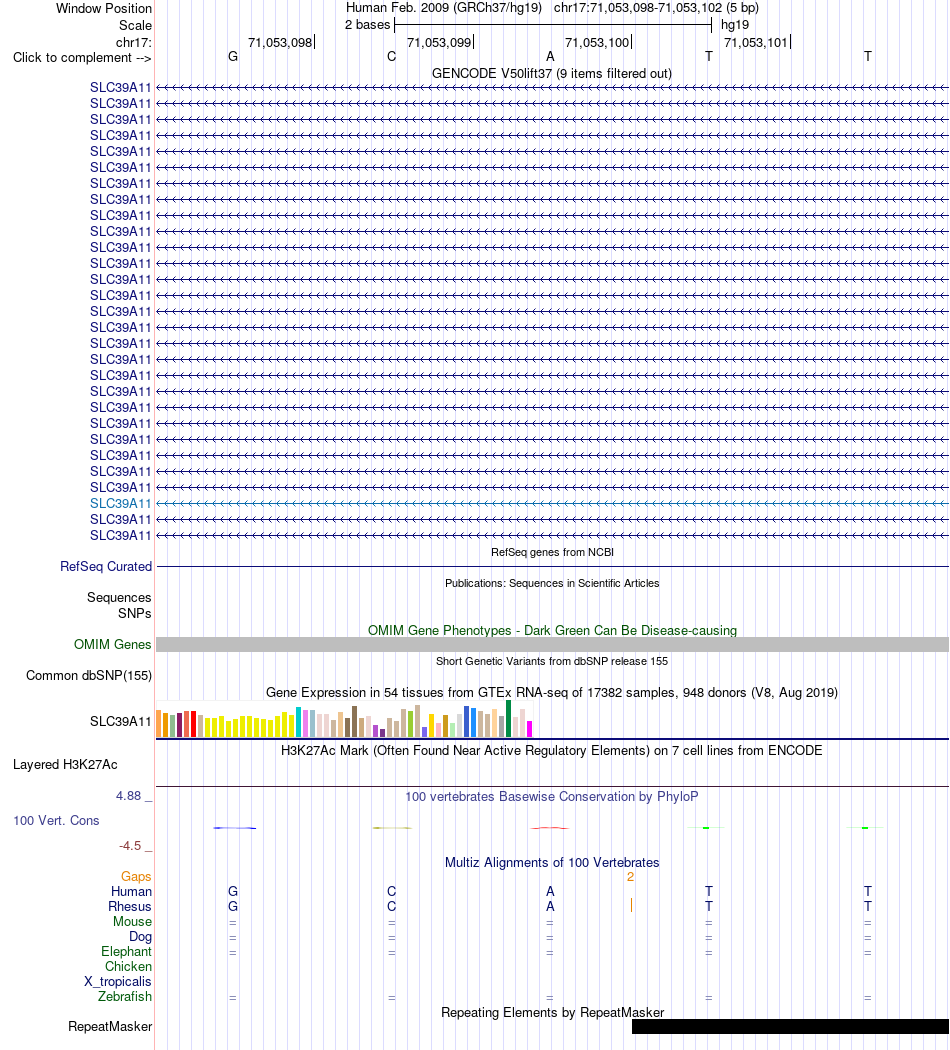Click the Common dbSNP(155) label
The height and width of the screenshot is (1050, 950).
[x=89, y=676]
